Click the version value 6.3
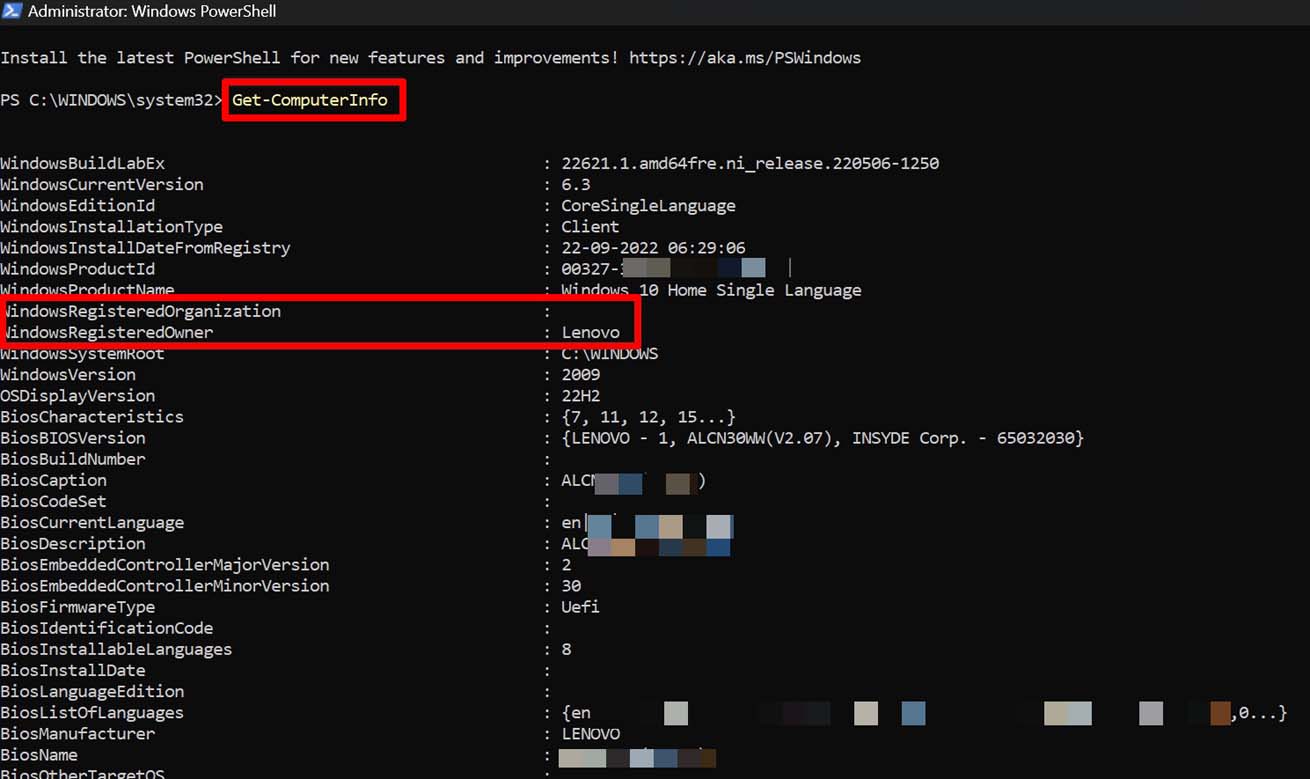Image resolution: width=1310 pixels, height=779 pixels. pos(576,184)
